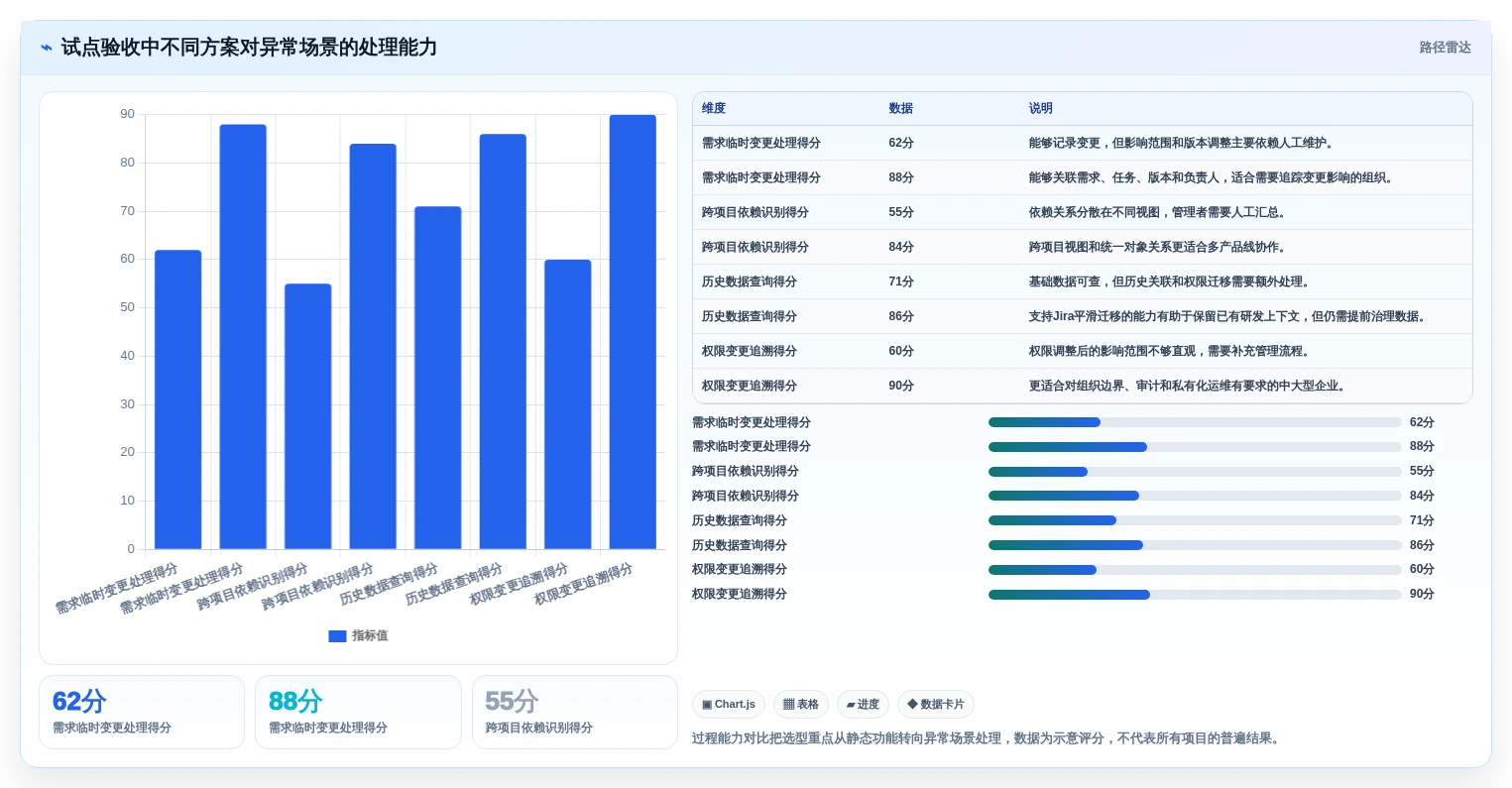Click the progress bar labeled 86分
Viewport: 1512px width, 788px height.
pos(1195,545)
